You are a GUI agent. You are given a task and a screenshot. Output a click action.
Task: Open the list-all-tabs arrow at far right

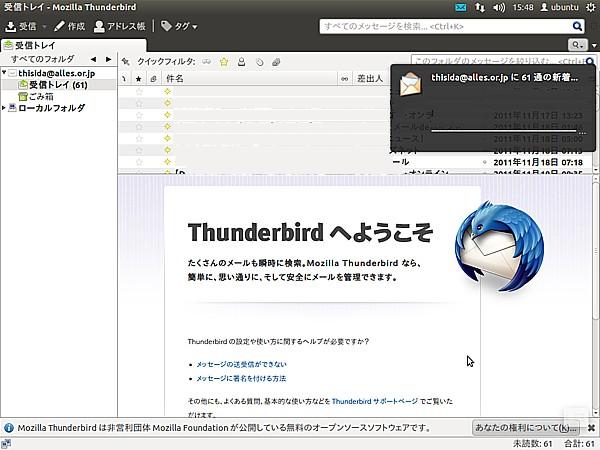(594, 46)
